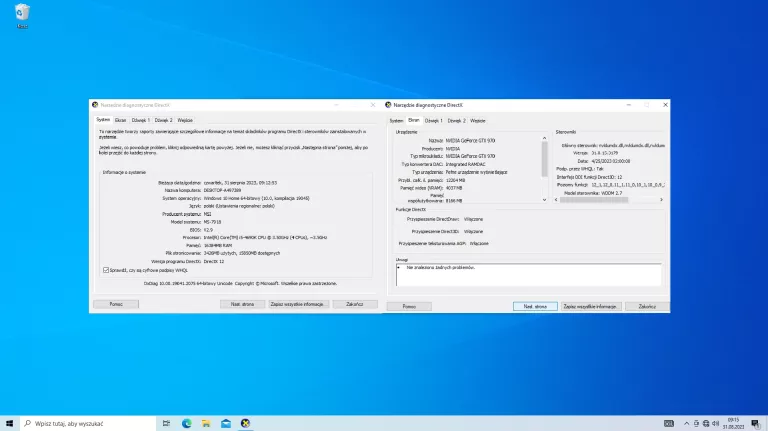Click the drivers panel scroll-right arrow

point(661,200)
